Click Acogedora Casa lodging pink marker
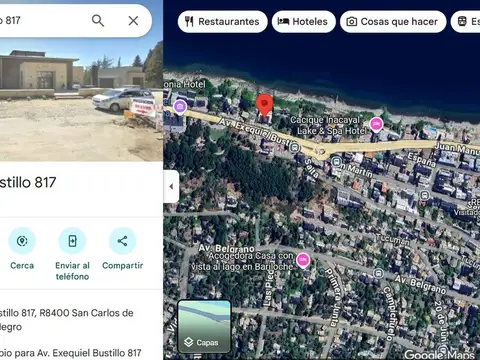The width and height of the screenshot is (480, 360). coord(303,260)
